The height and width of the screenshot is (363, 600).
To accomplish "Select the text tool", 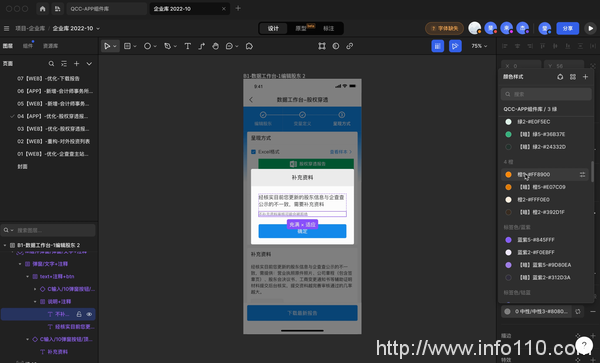I will pos(188,46).
